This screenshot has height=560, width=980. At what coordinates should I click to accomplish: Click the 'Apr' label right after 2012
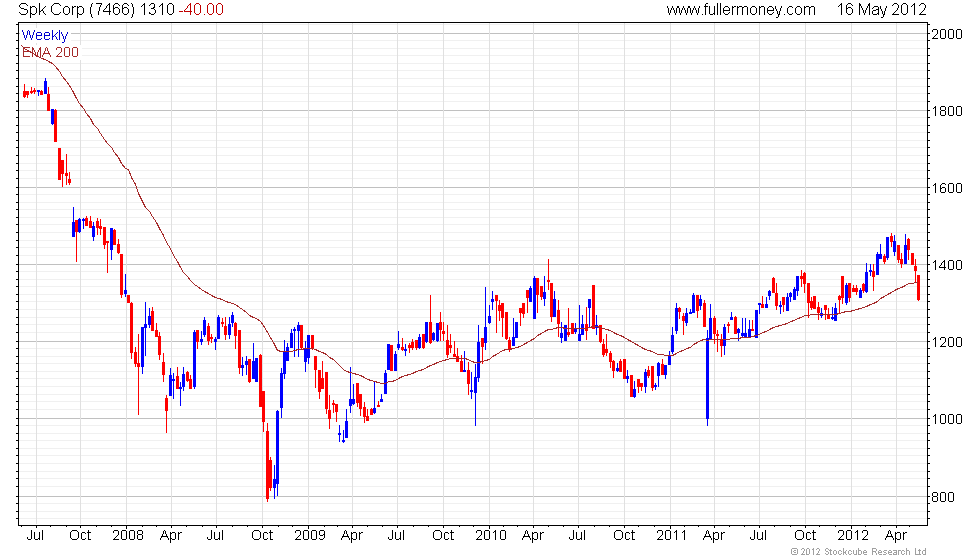[x=896, y=536]
